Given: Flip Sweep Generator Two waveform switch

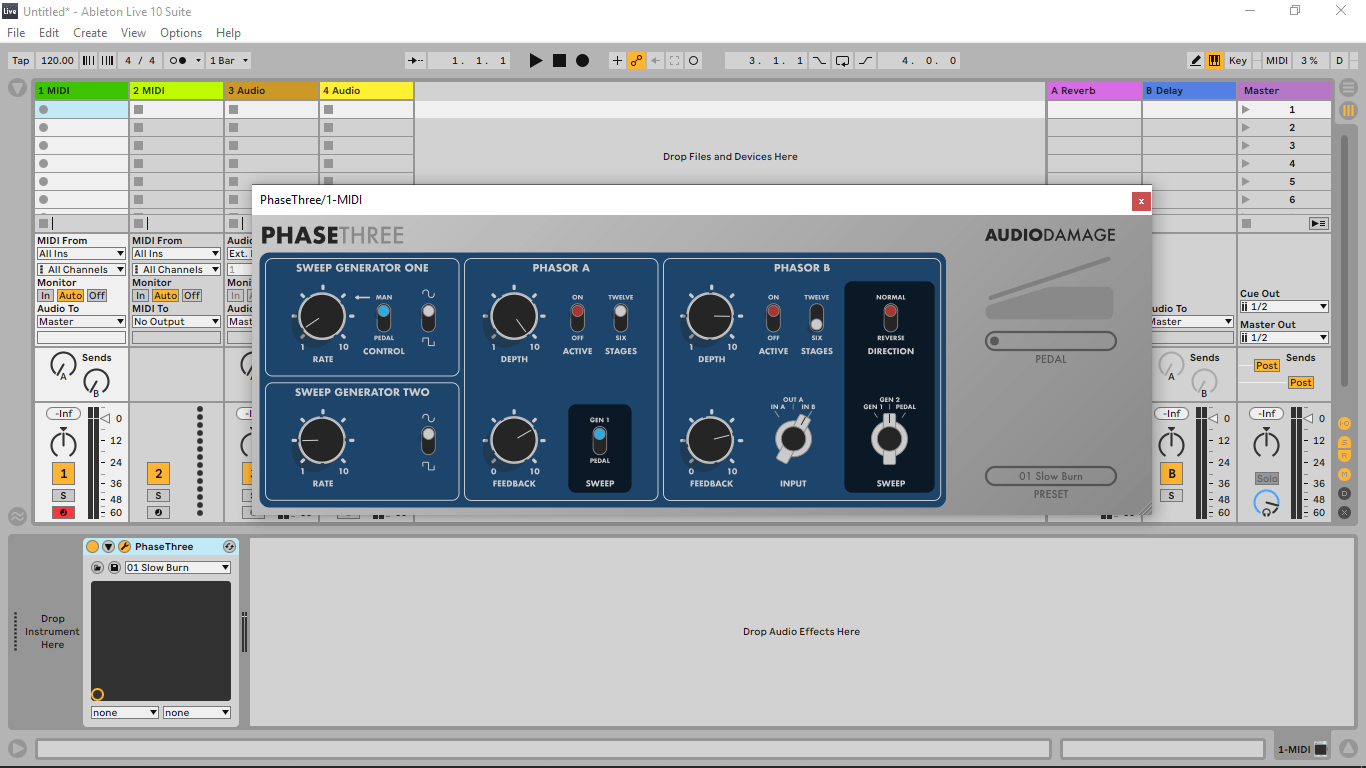Looking at the screenshot, I should pos(428,441).
